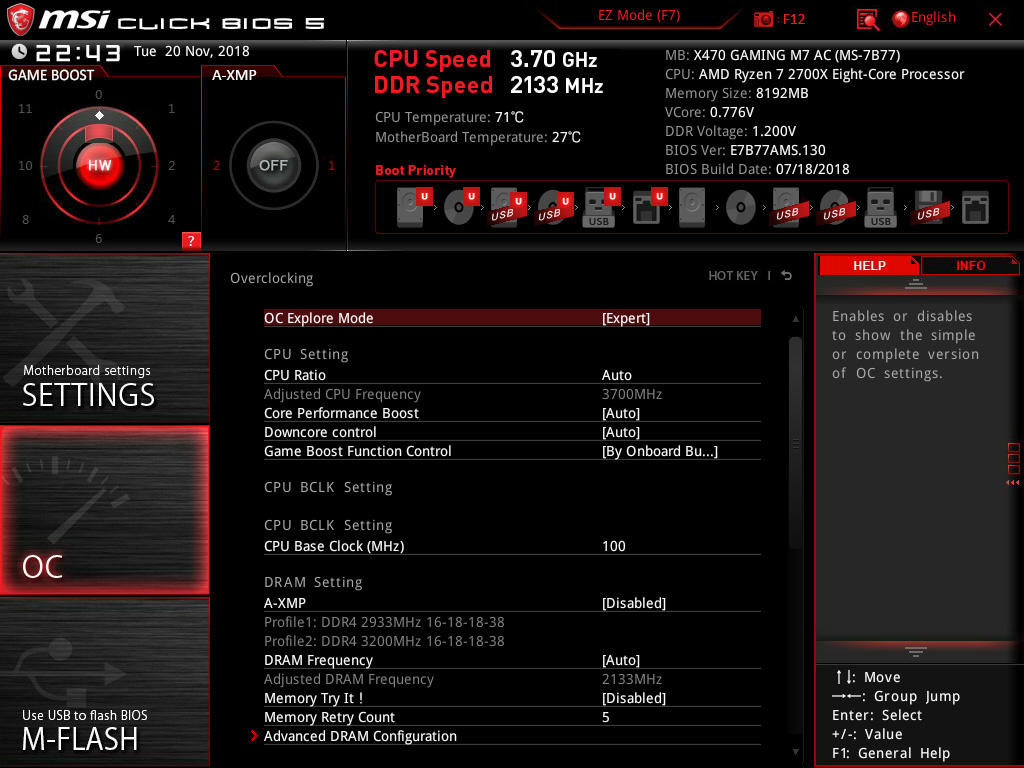Open Downcore control Auto setting
1024x768 pixels.
(x=512, y=432)
